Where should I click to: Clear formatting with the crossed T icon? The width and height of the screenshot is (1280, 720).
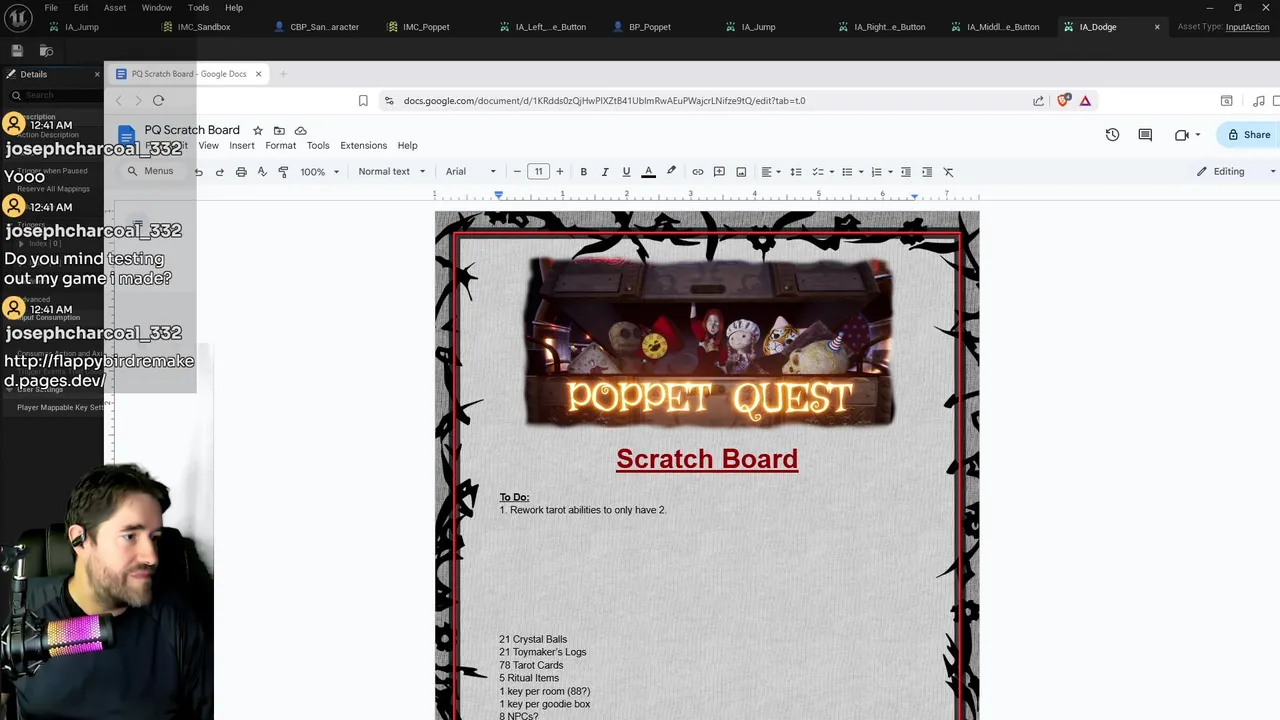(x=949, y=172)
